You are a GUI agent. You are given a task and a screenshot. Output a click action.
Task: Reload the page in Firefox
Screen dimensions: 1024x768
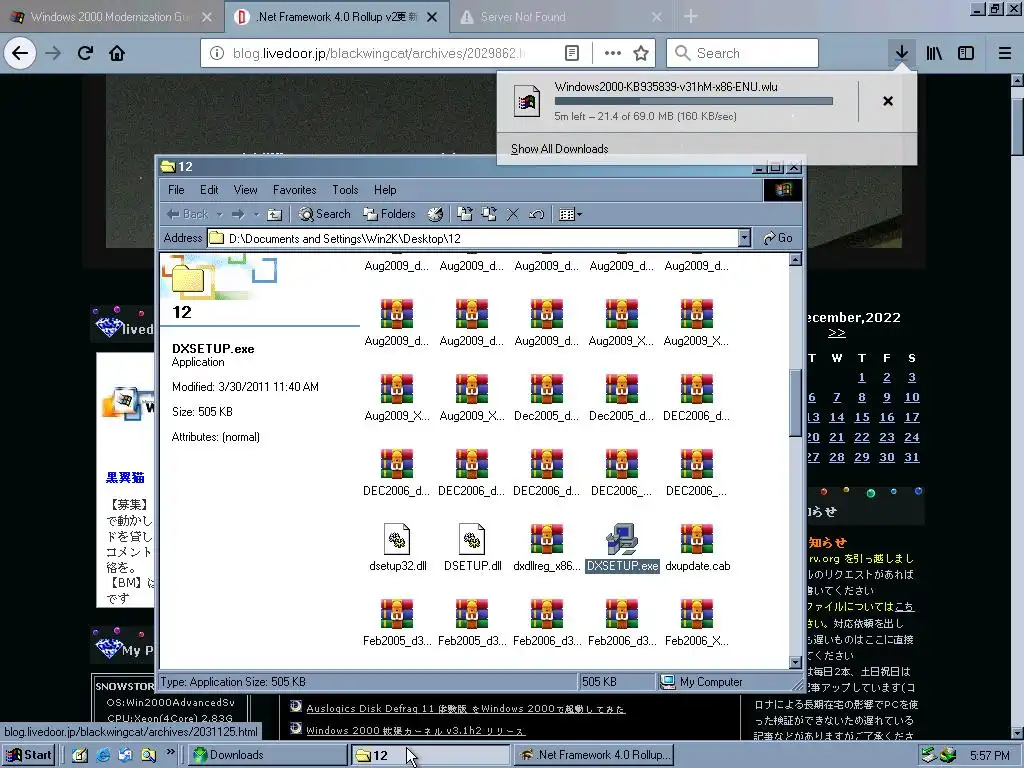[85, 53]
